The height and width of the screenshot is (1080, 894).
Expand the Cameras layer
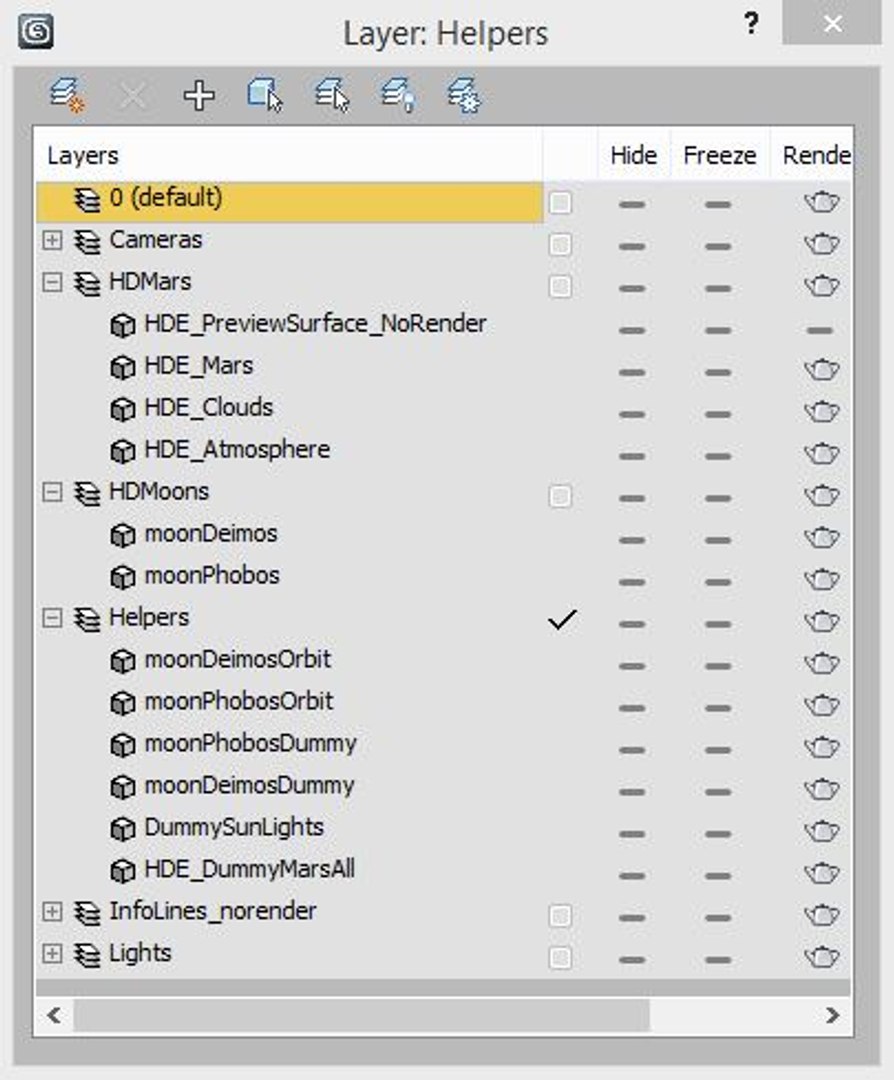[52, 240]
